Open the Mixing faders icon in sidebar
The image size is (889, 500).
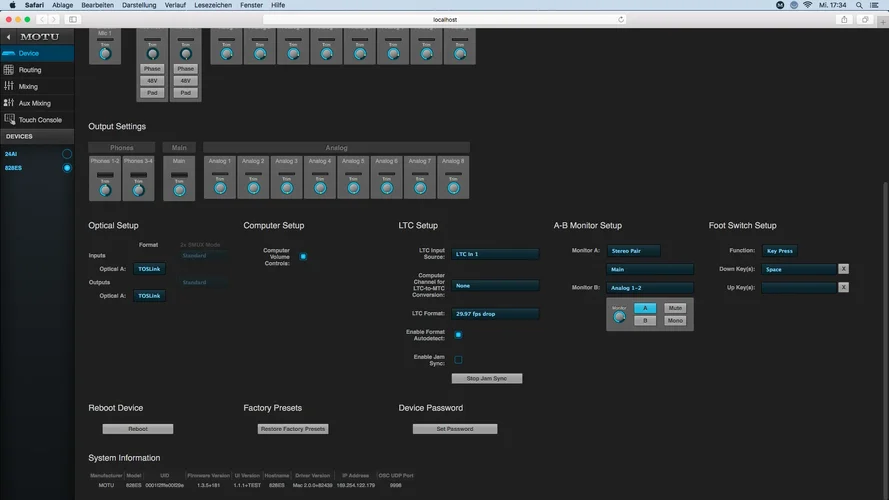9,86
